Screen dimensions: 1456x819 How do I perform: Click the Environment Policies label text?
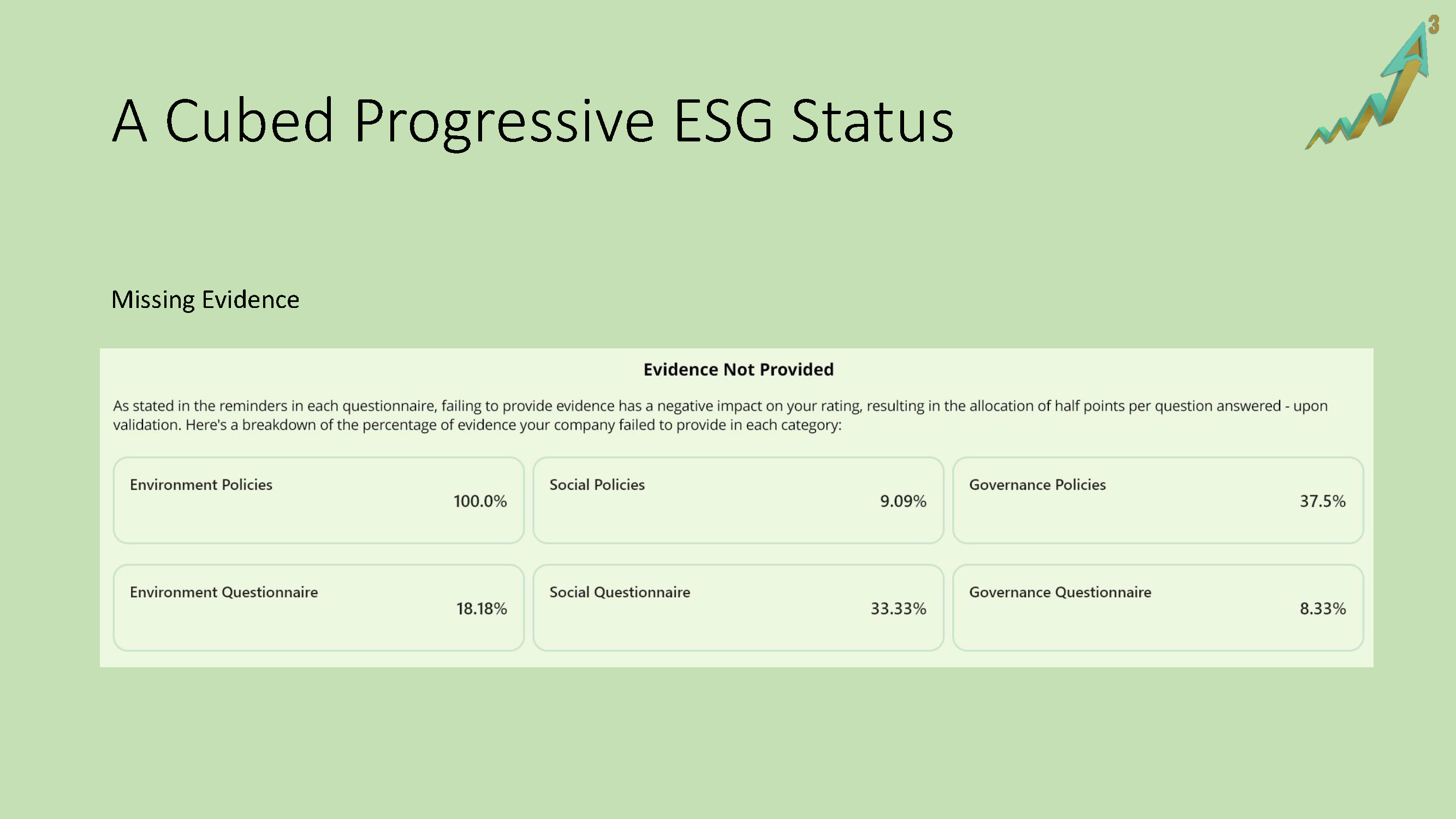201,485
